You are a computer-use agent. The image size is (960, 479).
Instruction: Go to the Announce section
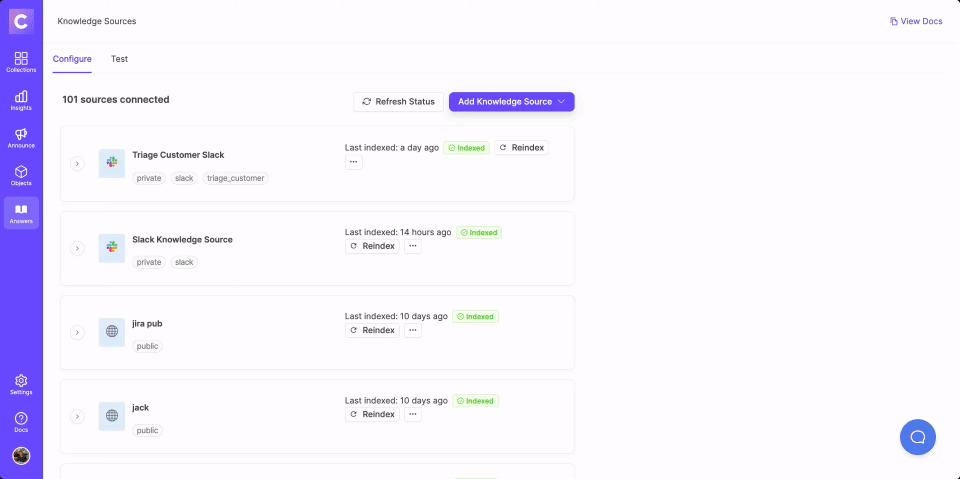(21, 138)
